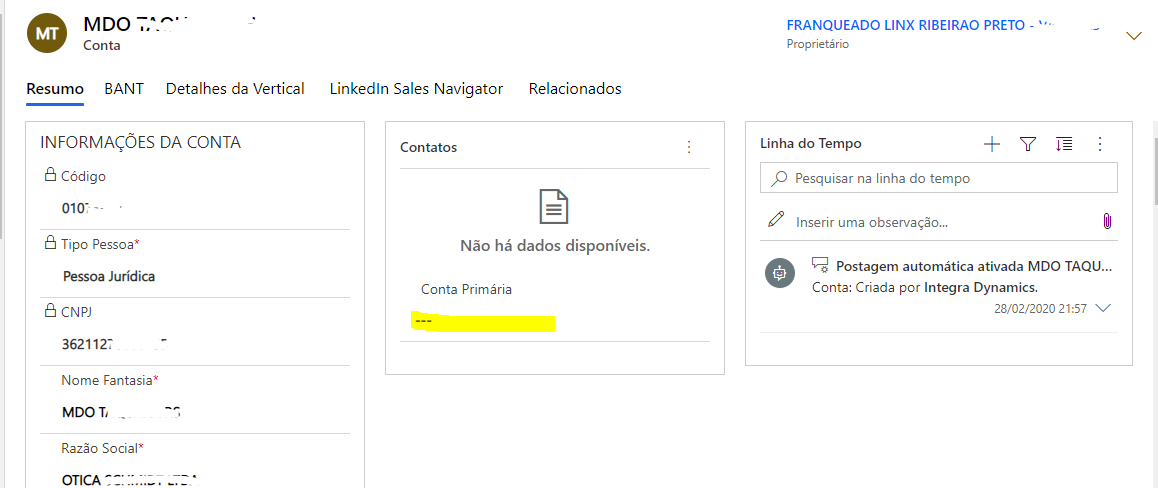Screen dimensions: 1158x488
Task: Open the Relacionados tab dropdown
Action: pos(575,89)
